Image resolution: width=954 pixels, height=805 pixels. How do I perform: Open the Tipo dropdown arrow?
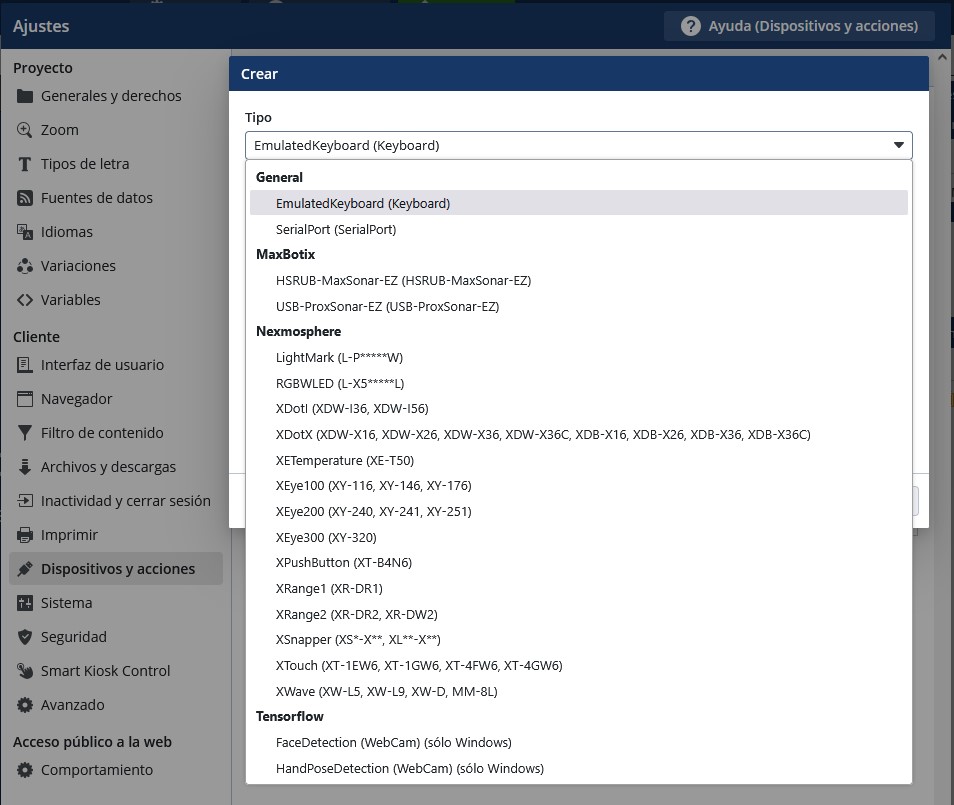point(898,145)
